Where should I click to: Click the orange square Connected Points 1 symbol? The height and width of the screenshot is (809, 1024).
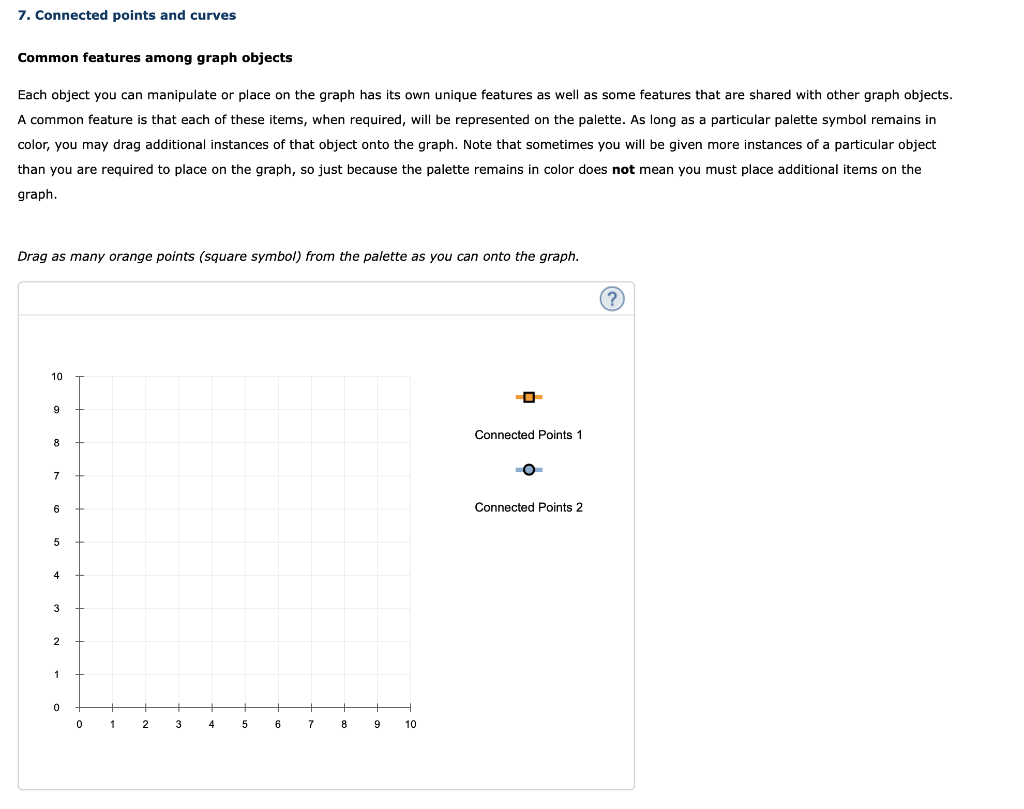pos(529,397)
